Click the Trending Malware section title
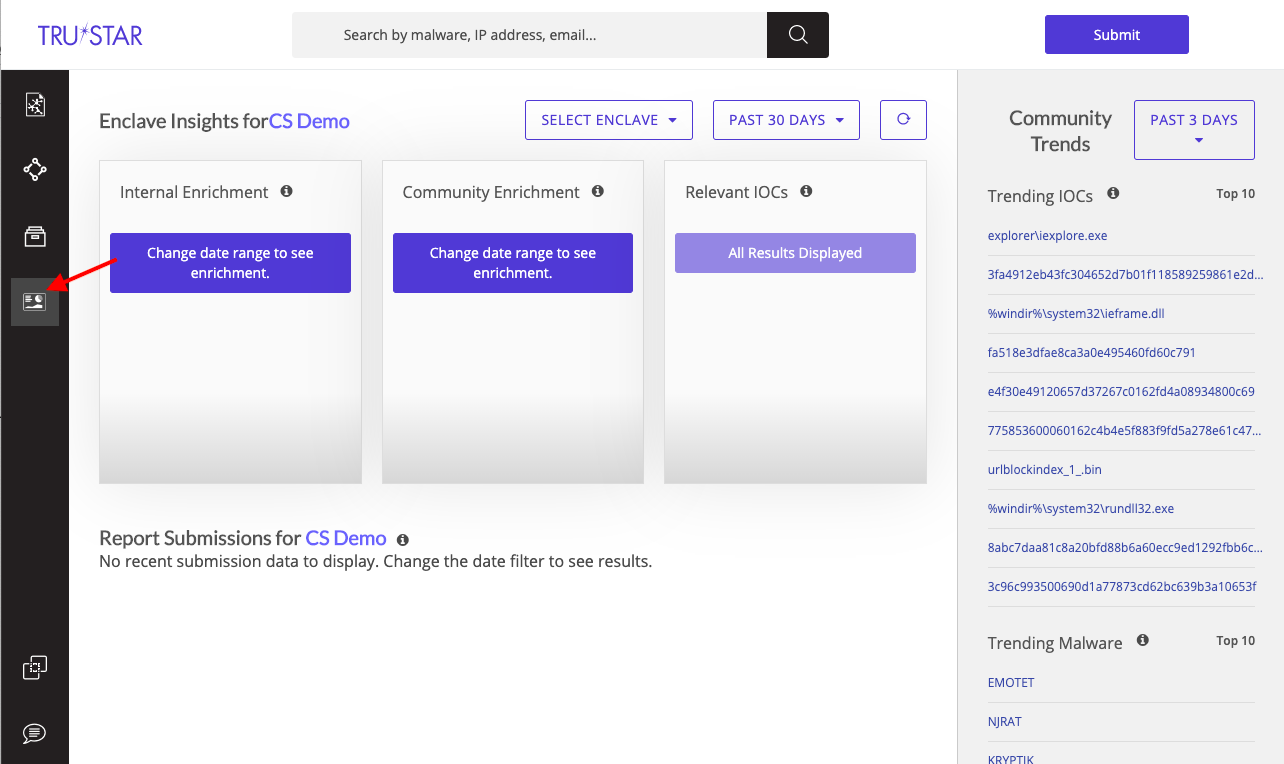Screen dimensions: 1284x764 coord(1055,643)
